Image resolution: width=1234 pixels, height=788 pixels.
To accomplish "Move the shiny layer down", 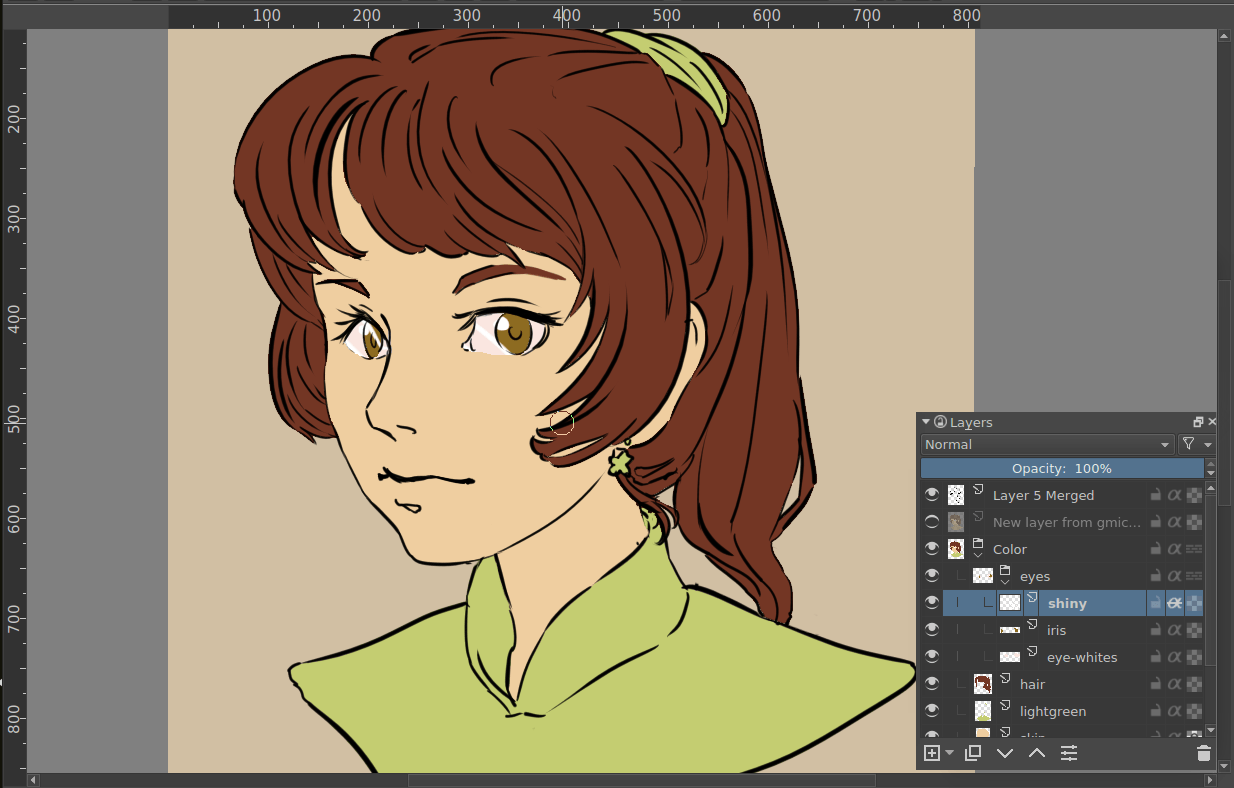I will click(1005, 753).
